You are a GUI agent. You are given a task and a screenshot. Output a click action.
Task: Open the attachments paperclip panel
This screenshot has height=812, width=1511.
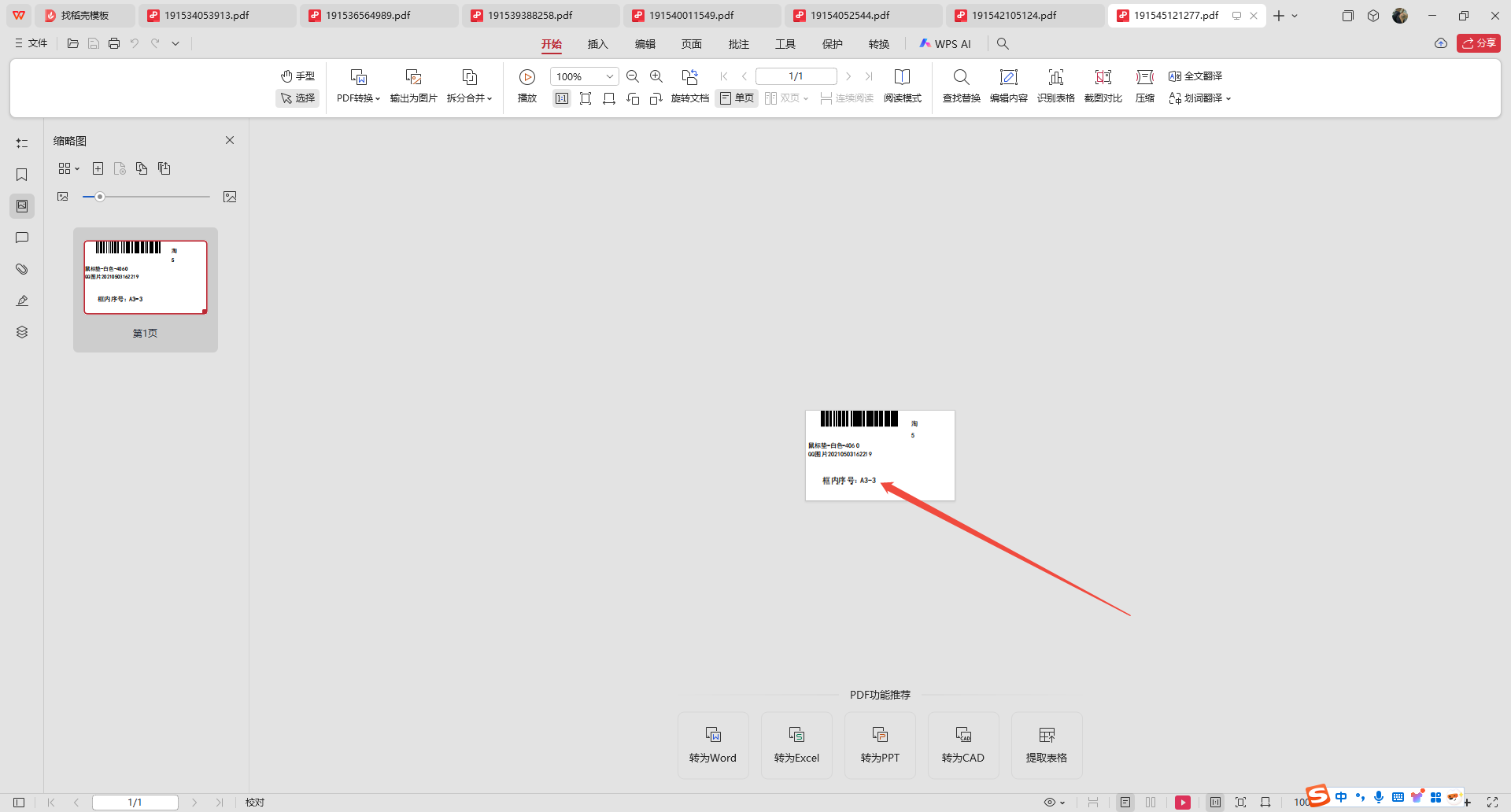22,269
